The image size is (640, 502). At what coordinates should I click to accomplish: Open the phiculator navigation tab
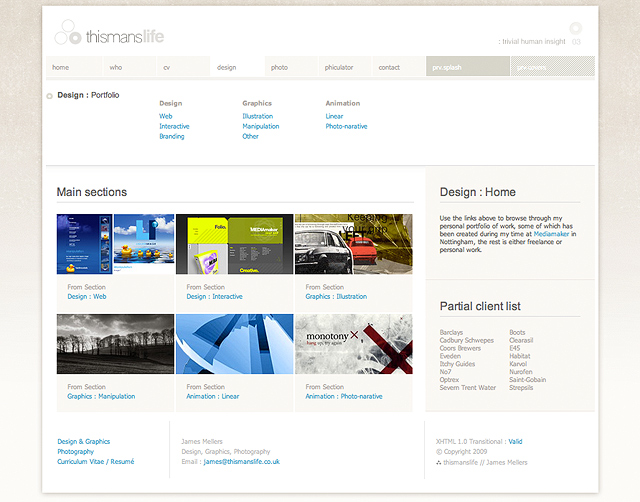(345, 67)
